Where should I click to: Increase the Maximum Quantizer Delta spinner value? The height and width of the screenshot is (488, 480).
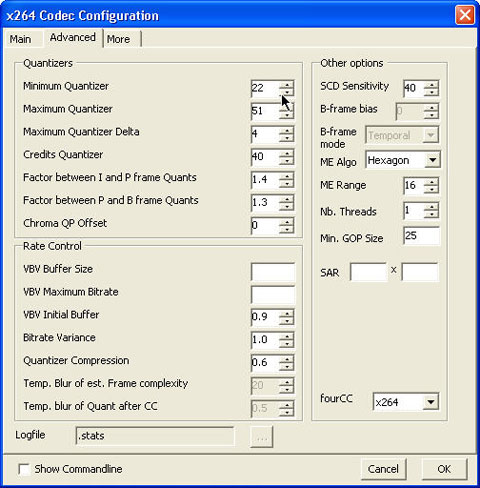pos(286,130)
